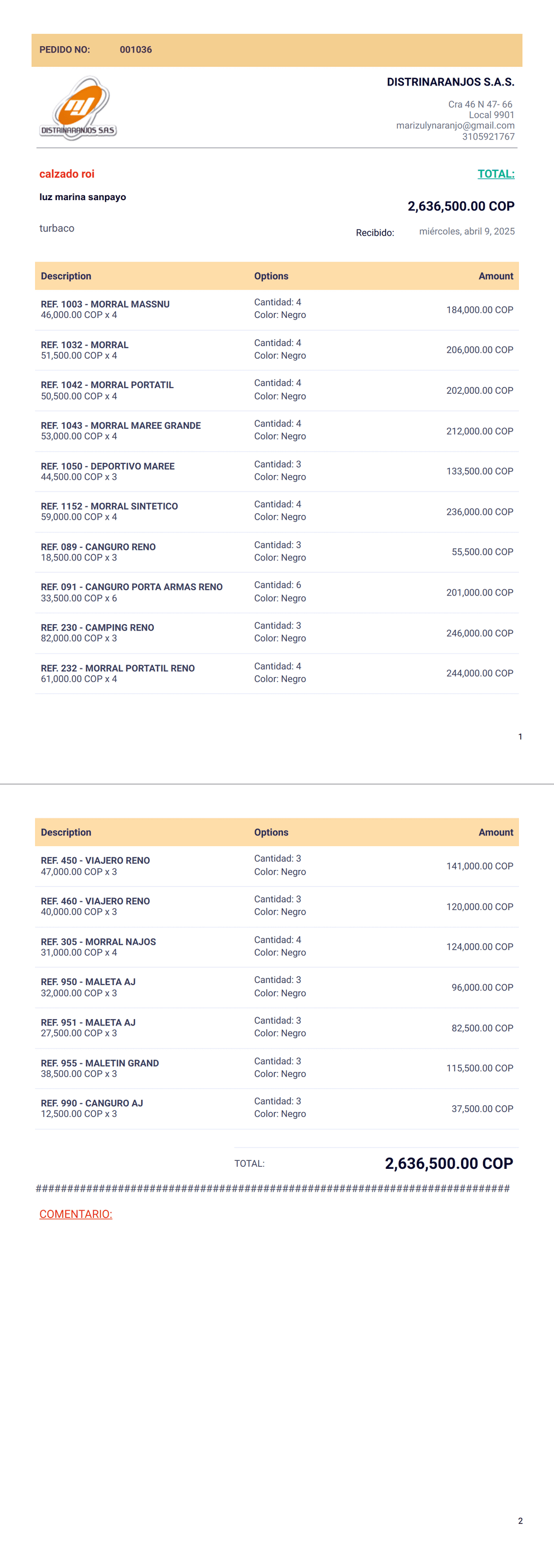Click the Distrinaranjos S.A.S. logo
Screen dimensions: 554x1568
click(x=79, y=108)
